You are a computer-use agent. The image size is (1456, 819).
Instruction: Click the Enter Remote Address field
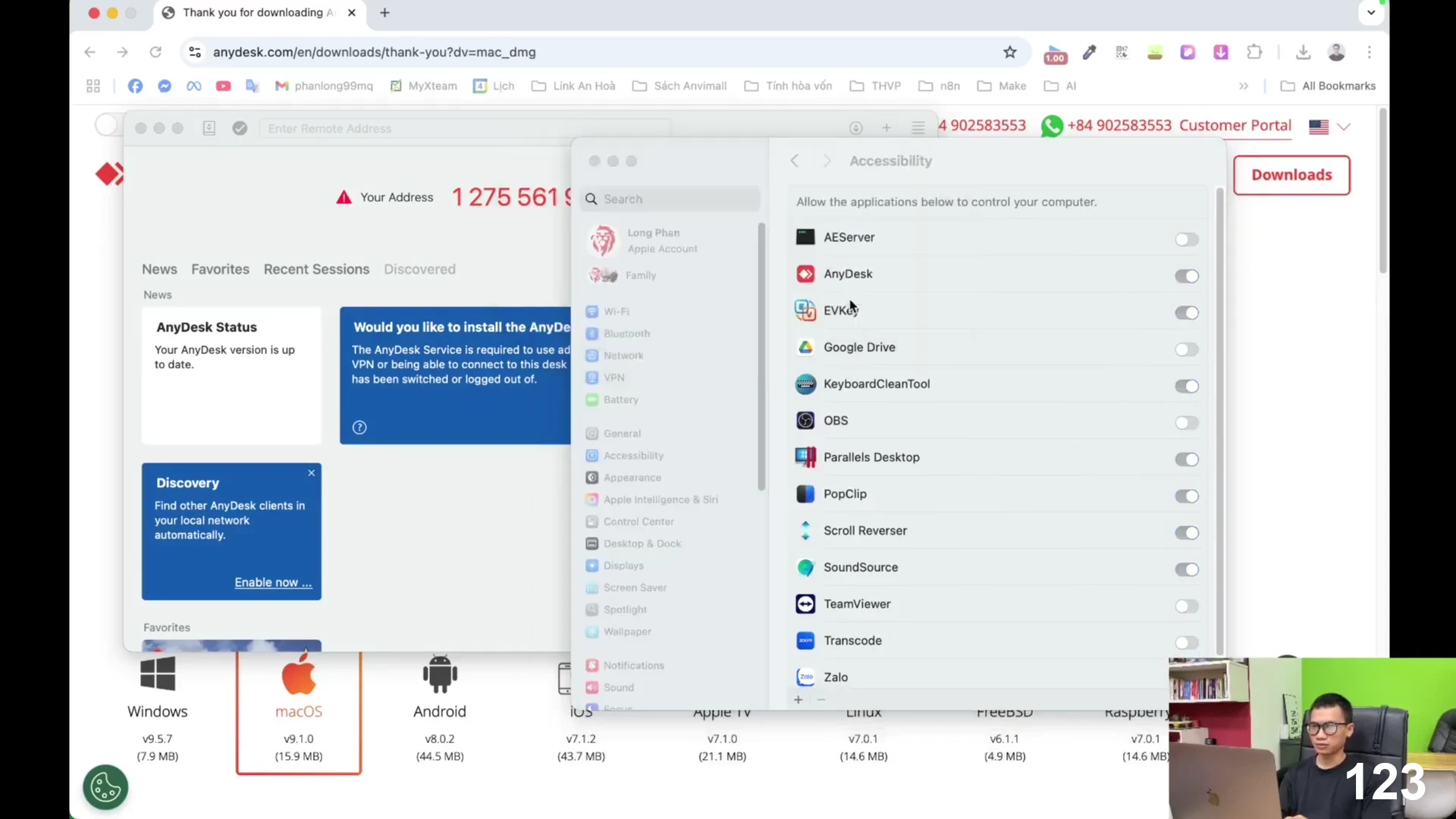pos(465,128)
